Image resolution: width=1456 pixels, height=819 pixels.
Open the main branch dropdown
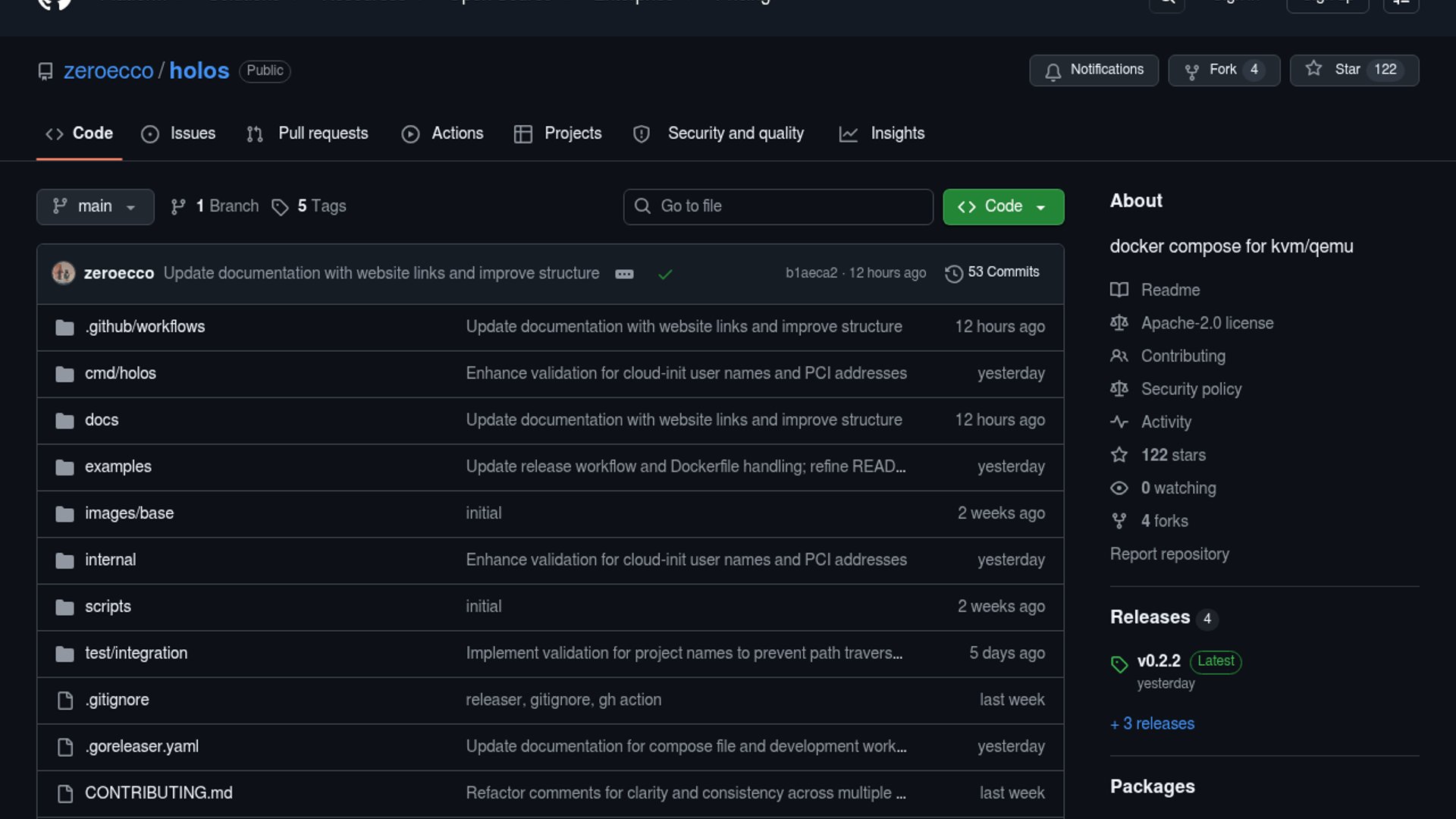95,207
